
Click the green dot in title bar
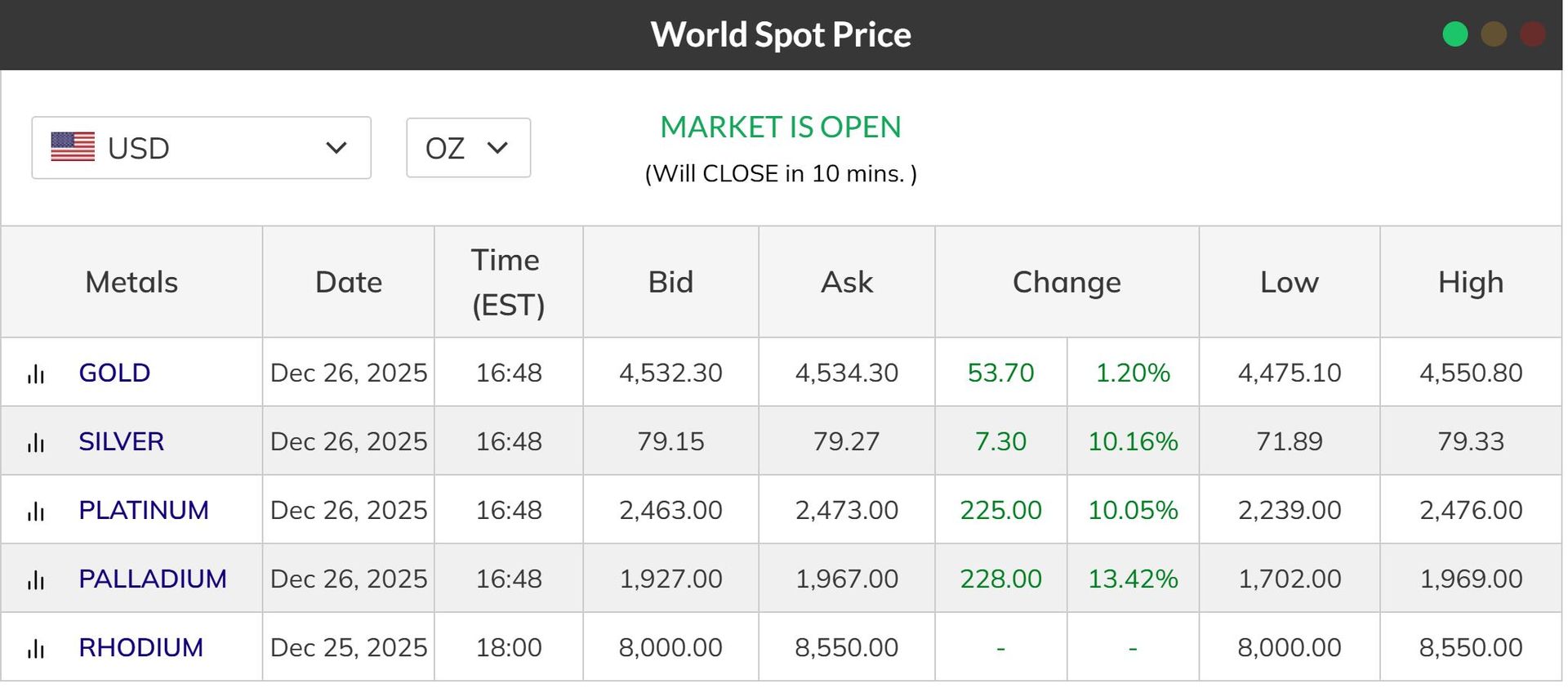click(1454, 34)
